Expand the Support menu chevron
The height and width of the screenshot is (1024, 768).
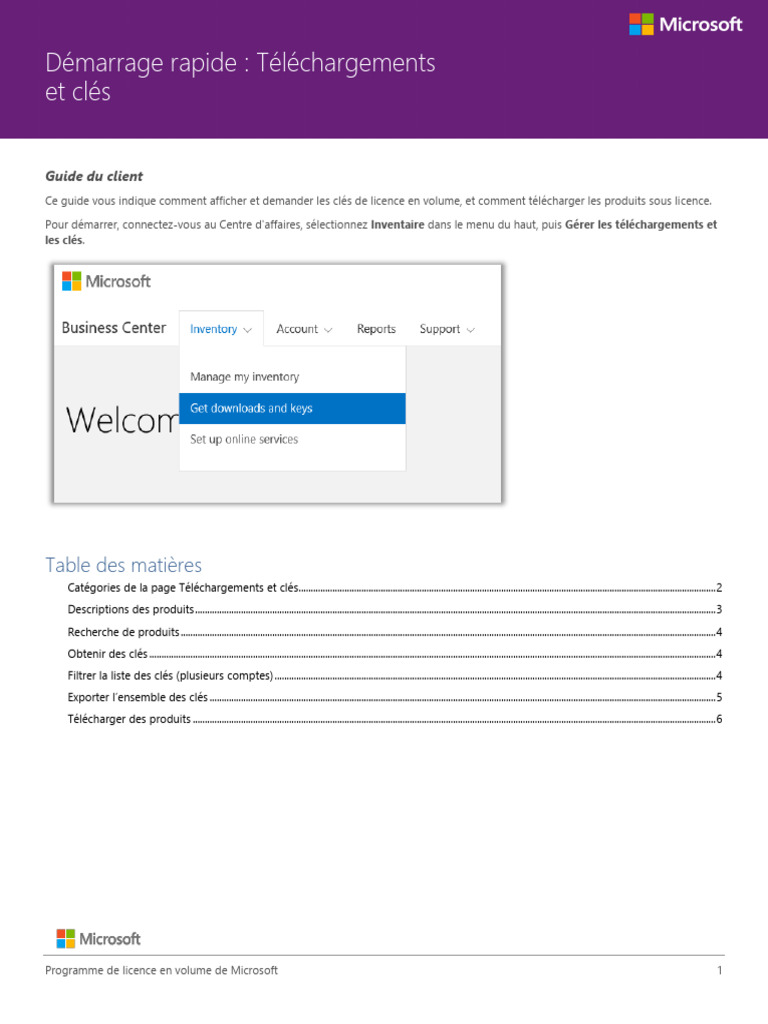(x=470, y=330)
